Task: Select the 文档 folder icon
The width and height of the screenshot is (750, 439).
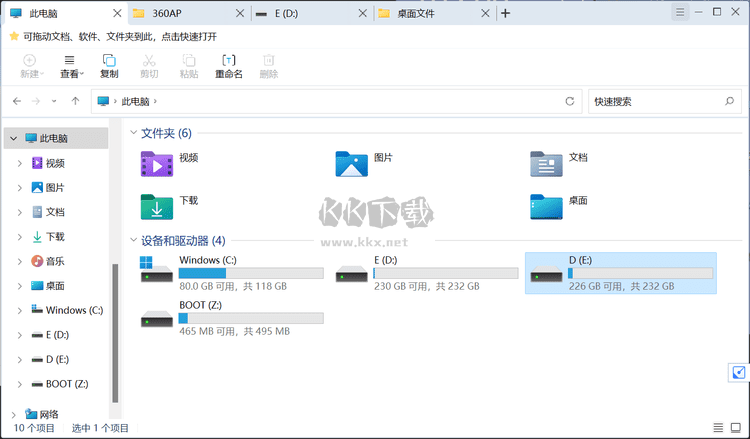Action: [546, 164]
